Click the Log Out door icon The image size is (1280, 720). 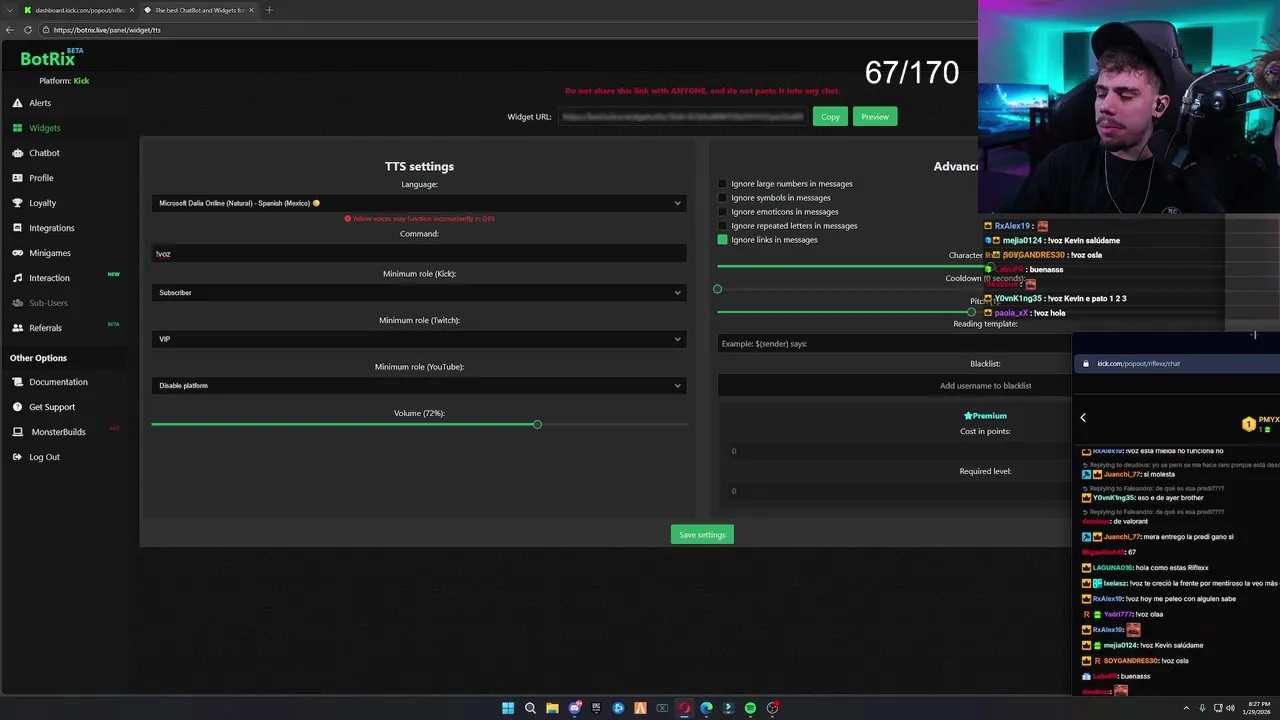pos(18,457)
